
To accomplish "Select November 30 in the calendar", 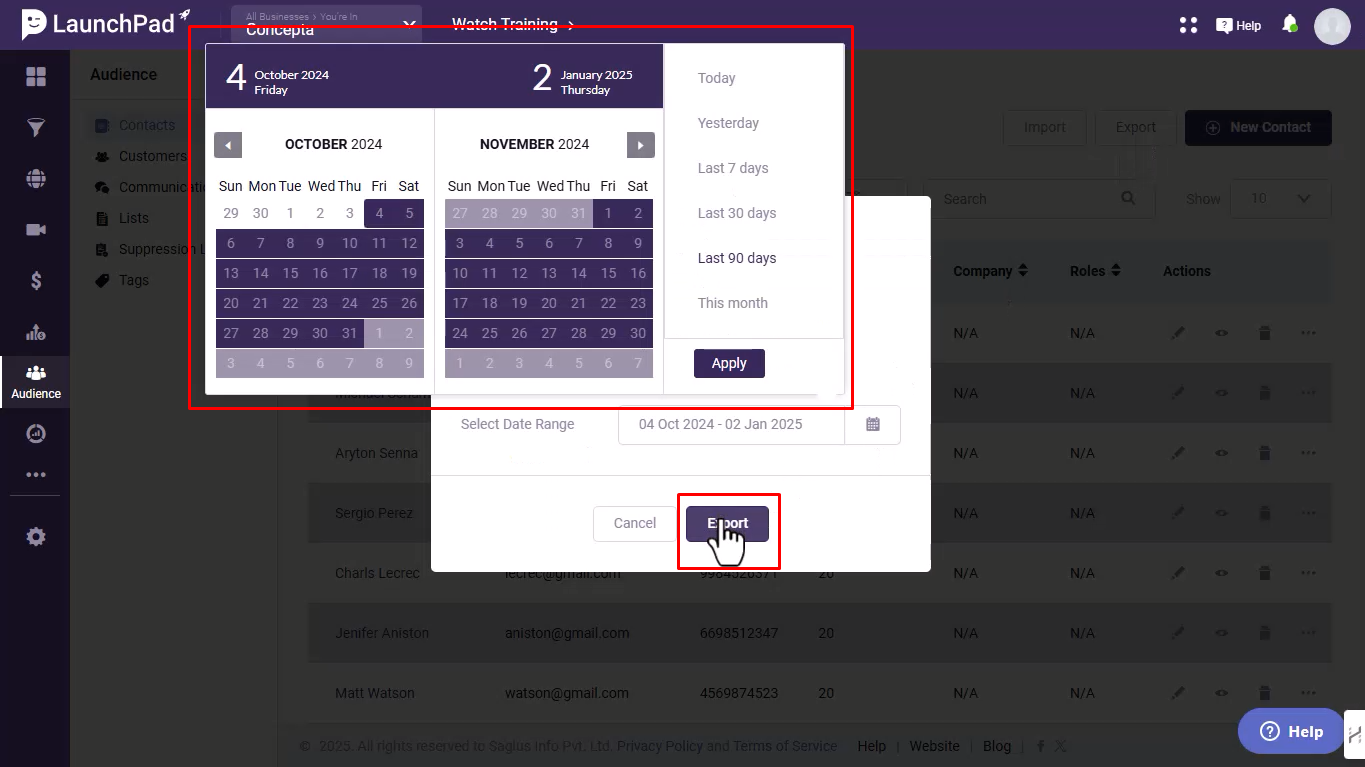I will 638,333.
